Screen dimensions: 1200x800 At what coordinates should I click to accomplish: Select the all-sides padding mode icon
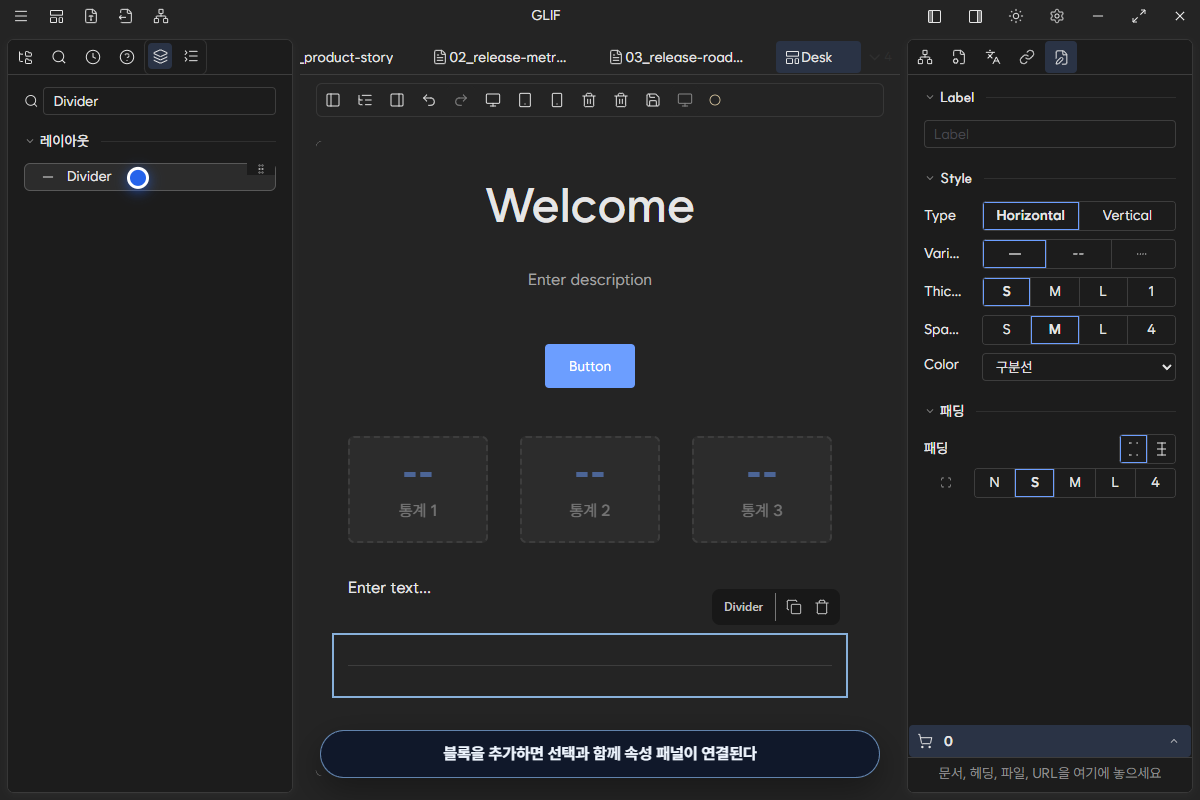click(1133, 449)
